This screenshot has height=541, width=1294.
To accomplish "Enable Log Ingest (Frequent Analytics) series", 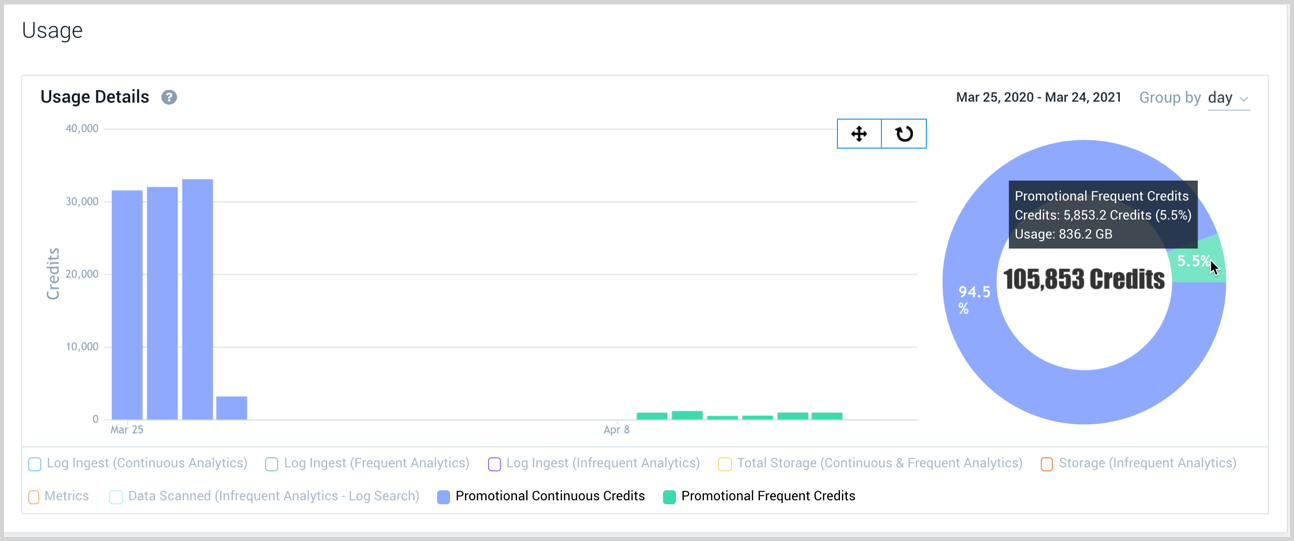I will click(272, 464).
